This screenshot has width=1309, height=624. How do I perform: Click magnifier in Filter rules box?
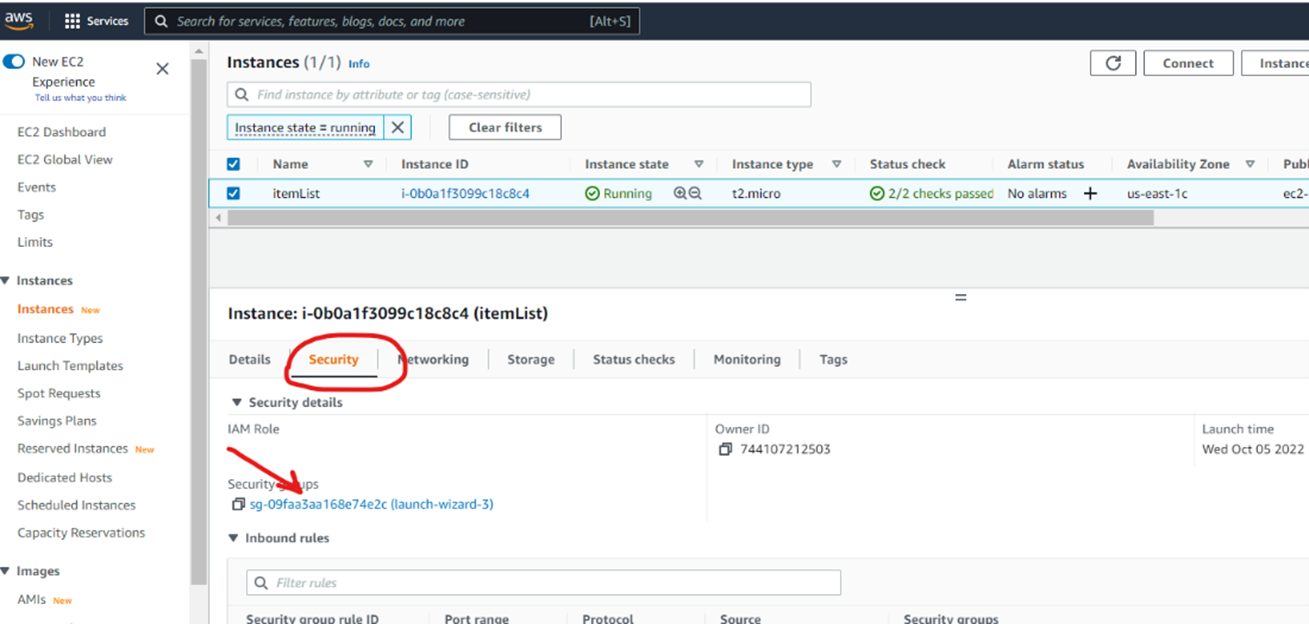point(262,583)
